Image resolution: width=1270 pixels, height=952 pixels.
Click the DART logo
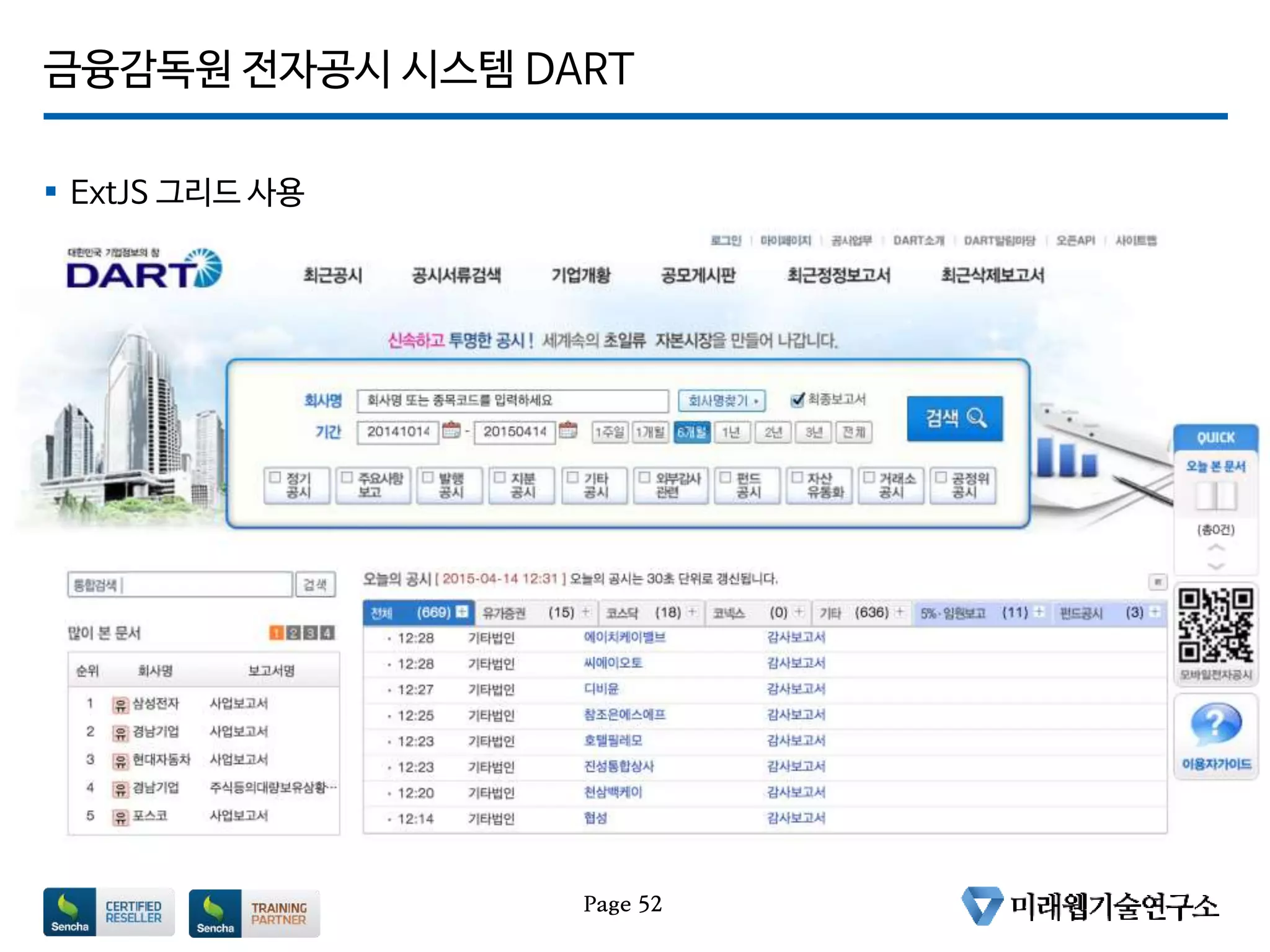[x=144, y=270]
